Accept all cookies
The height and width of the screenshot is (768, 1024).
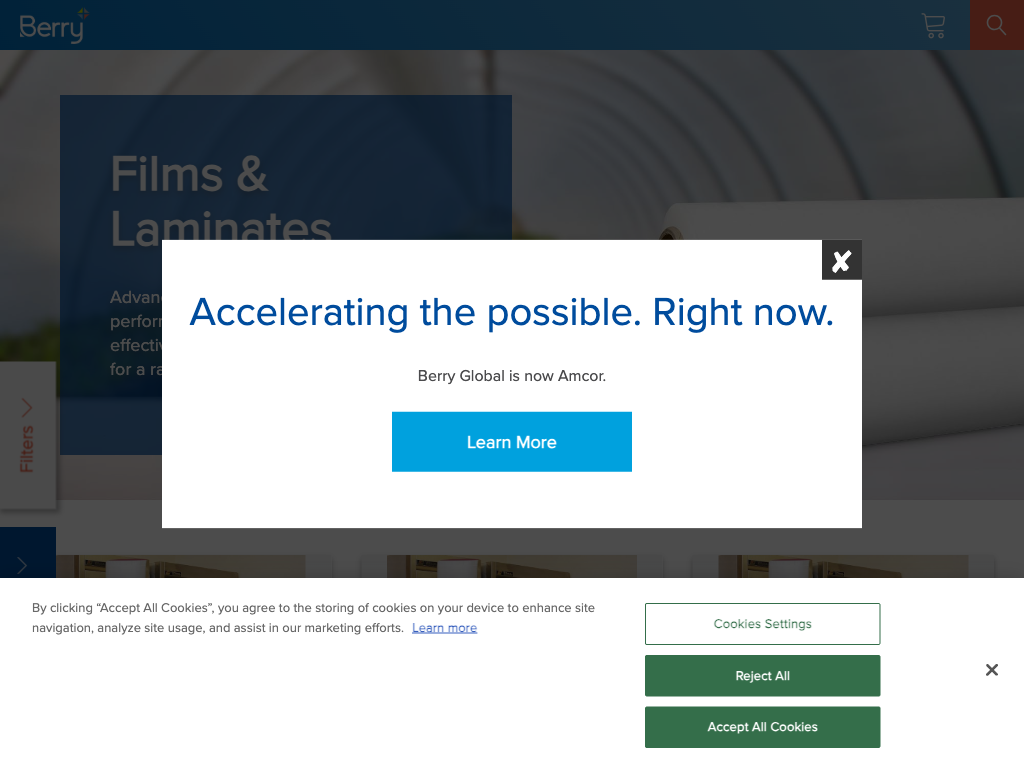pyautogui.click(x=762, y=727)
